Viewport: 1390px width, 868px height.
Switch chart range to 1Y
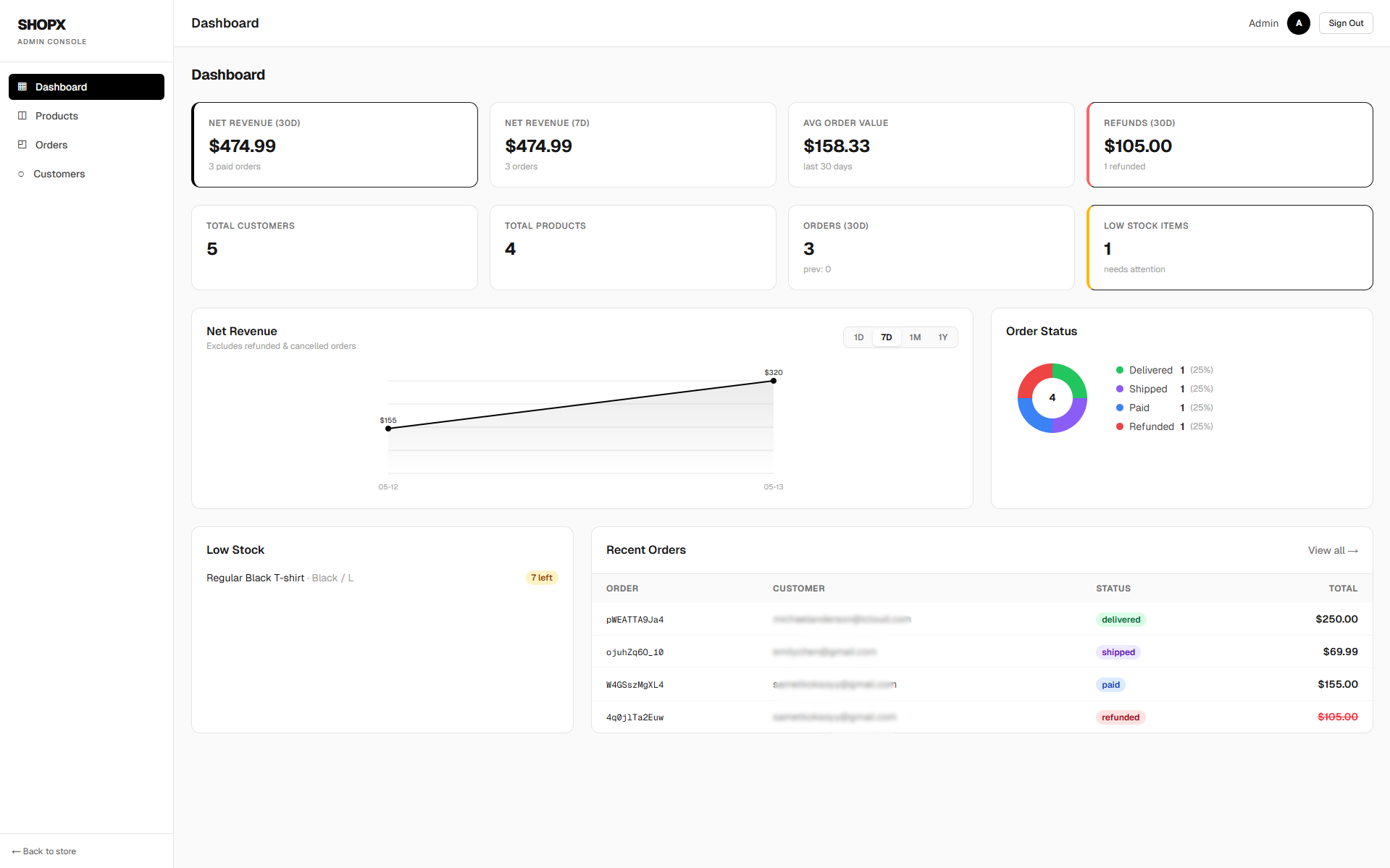(942, 337)
